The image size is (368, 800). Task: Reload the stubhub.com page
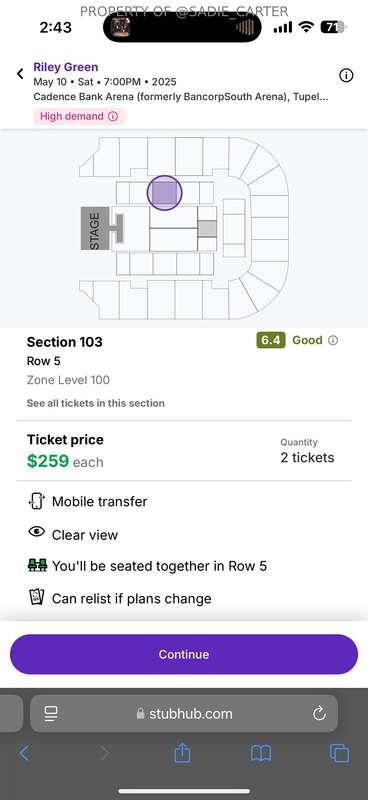point(319,713)
